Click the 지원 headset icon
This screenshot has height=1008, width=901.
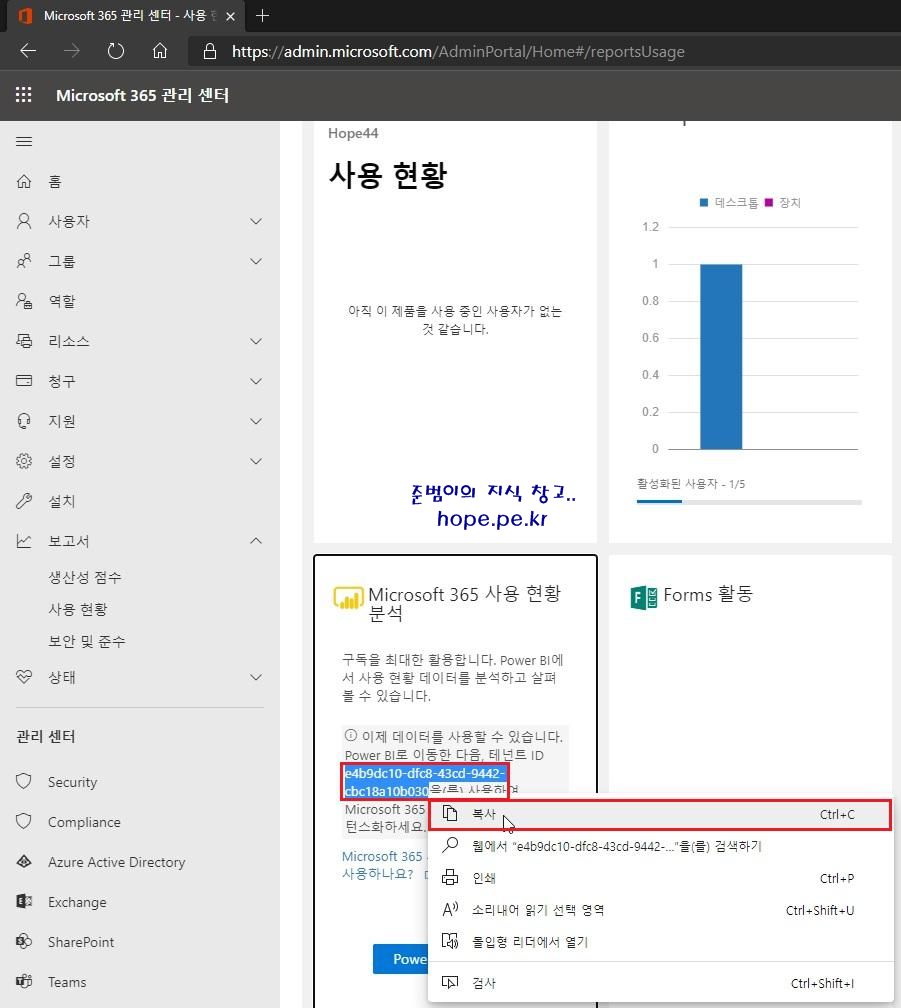click(24, 421)
